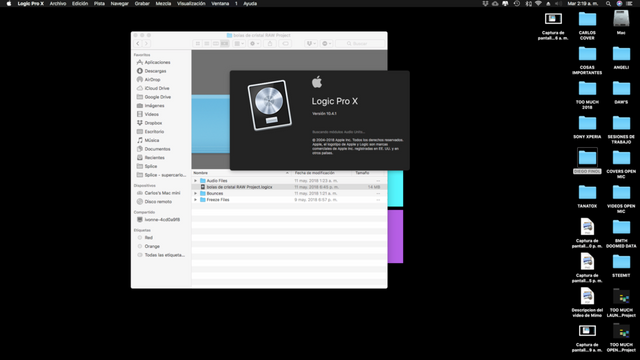
Task: Select AirDrop in Finder sidebar
Action: tap(152, 80)
